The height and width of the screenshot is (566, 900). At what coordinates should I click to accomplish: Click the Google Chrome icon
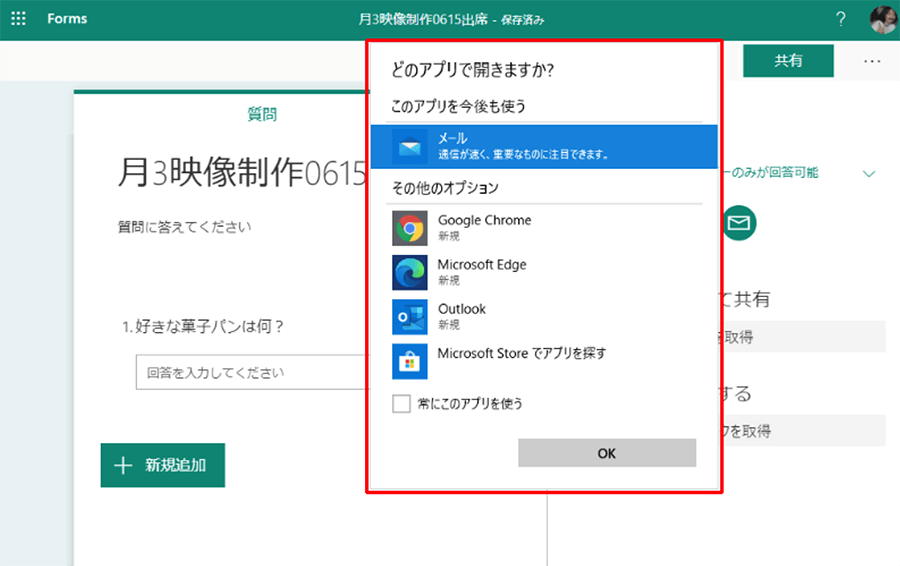[x=410, y=228]
